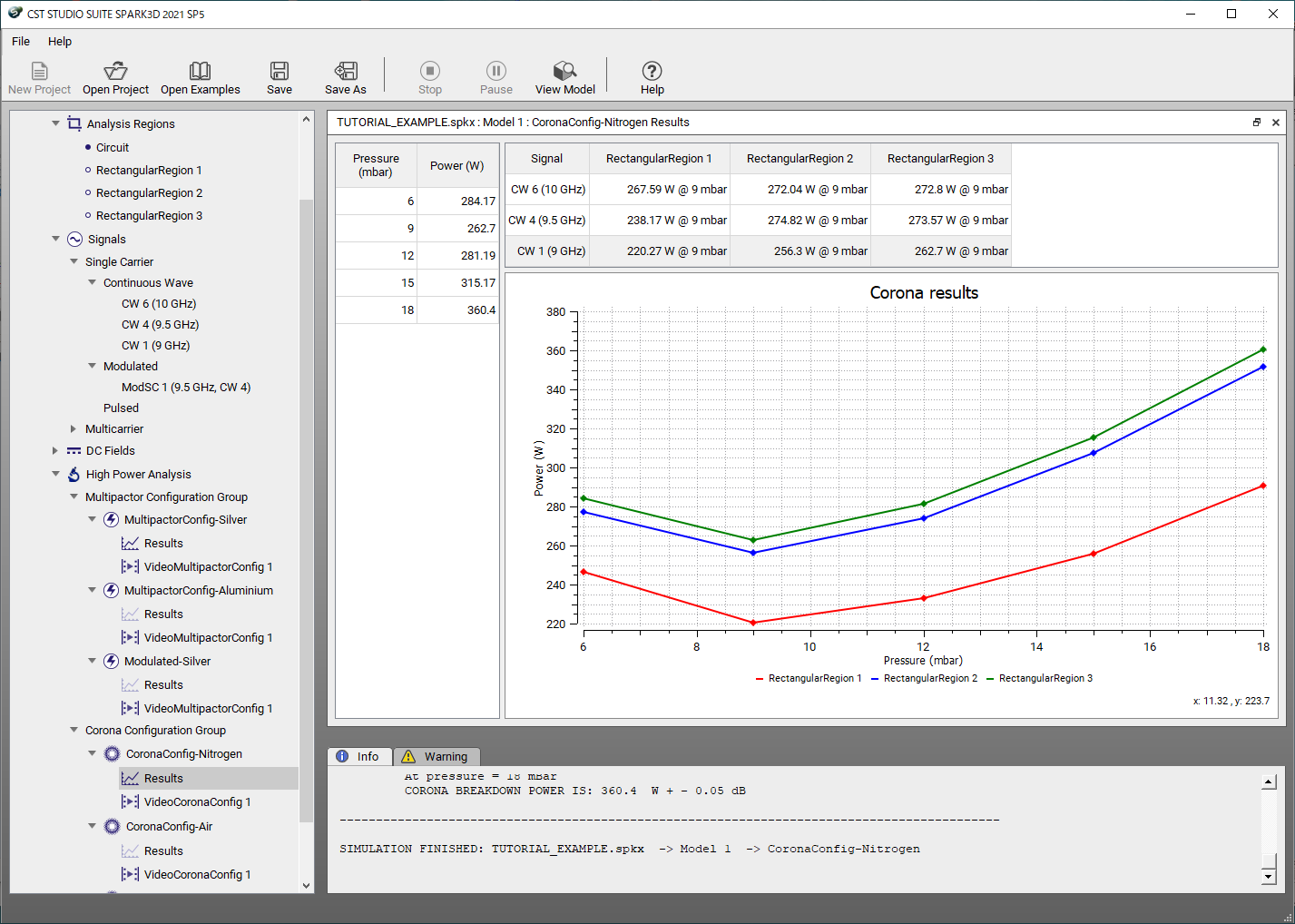The height and width of the screenshot is (924, 1295).
Task: Select the 360.4 power cell
Action: pos(457,310)
